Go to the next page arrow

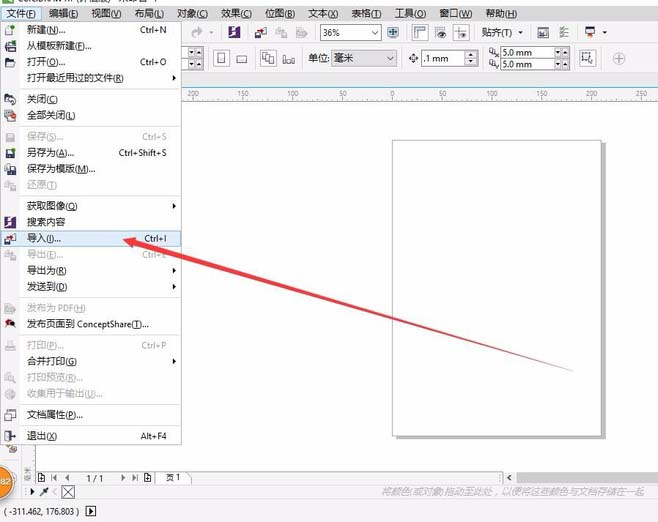[123, 478]
